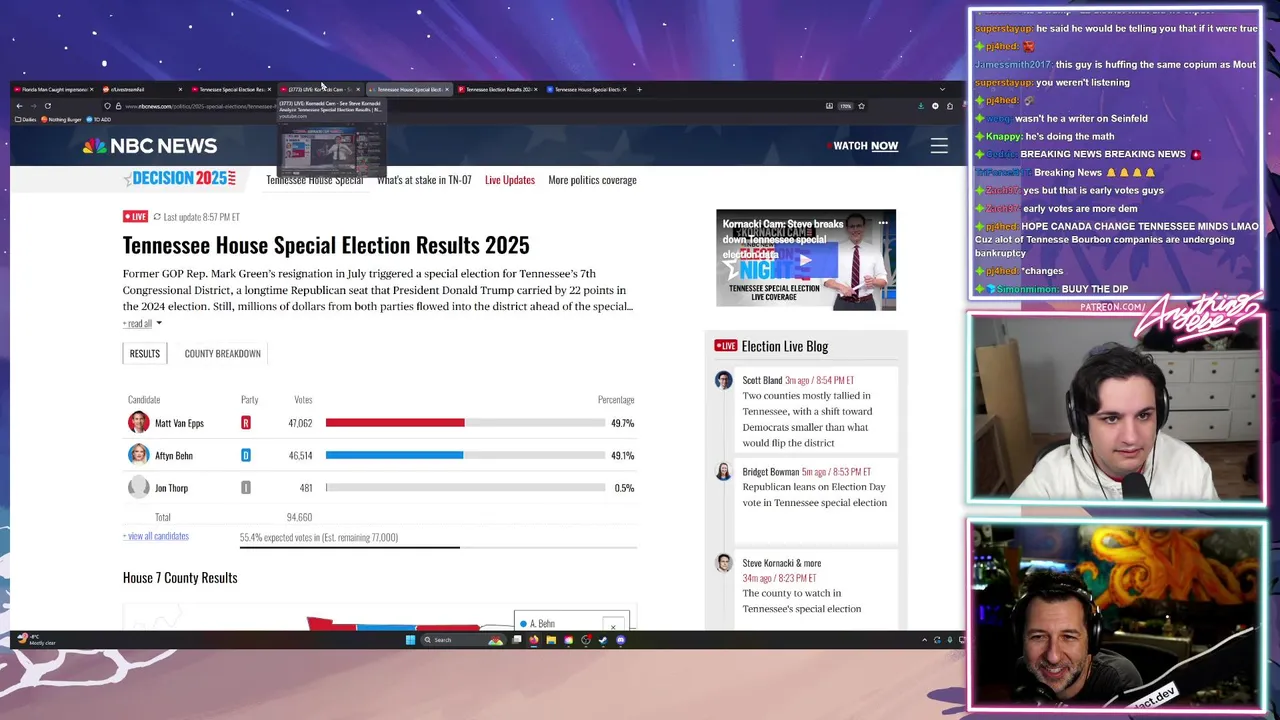Click the 47,062 votes value
This screenshot has height=720, width=1280.
coord(300,423)
